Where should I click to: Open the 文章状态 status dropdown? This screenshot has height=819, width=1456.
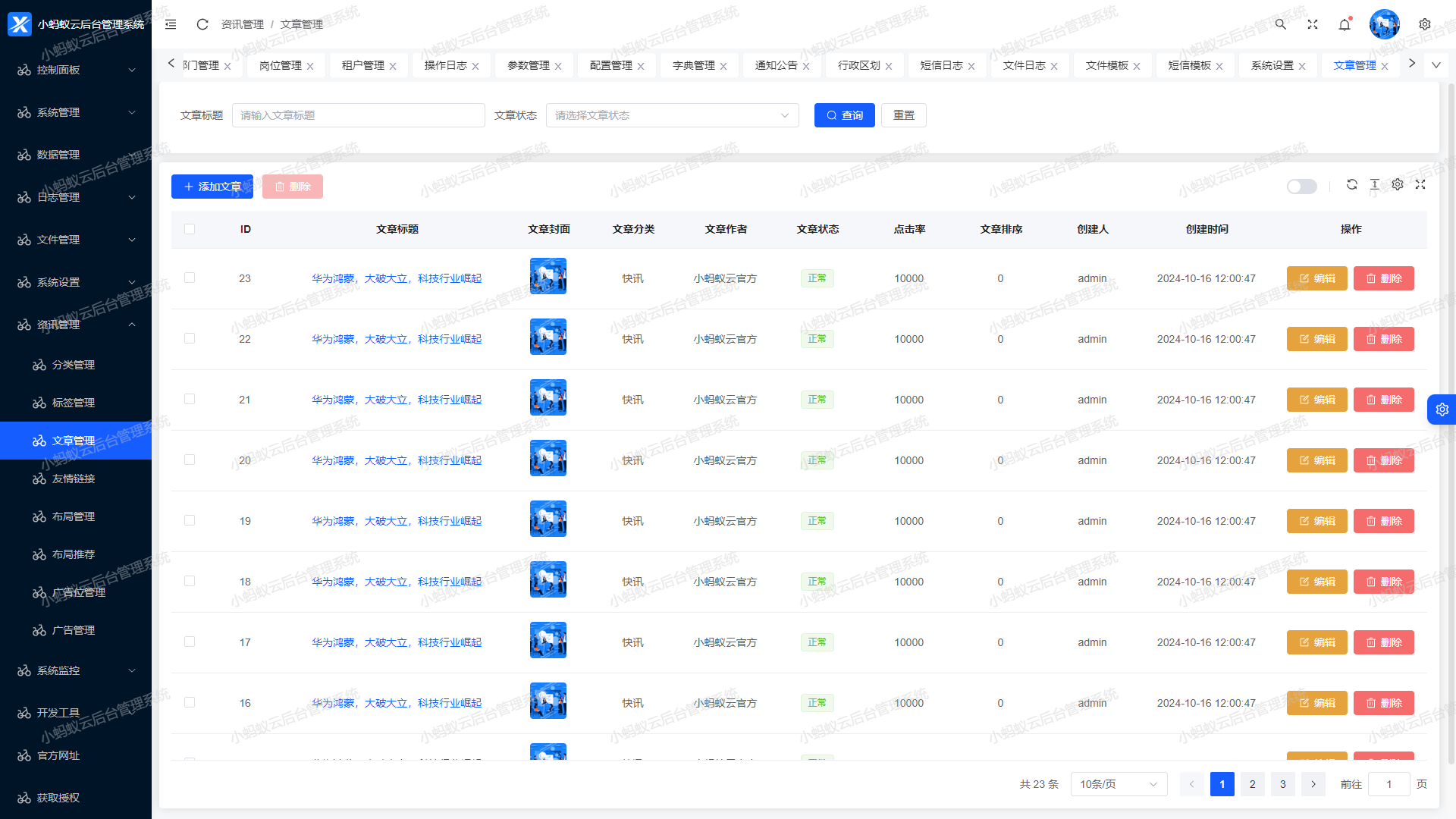click(672, 115)
